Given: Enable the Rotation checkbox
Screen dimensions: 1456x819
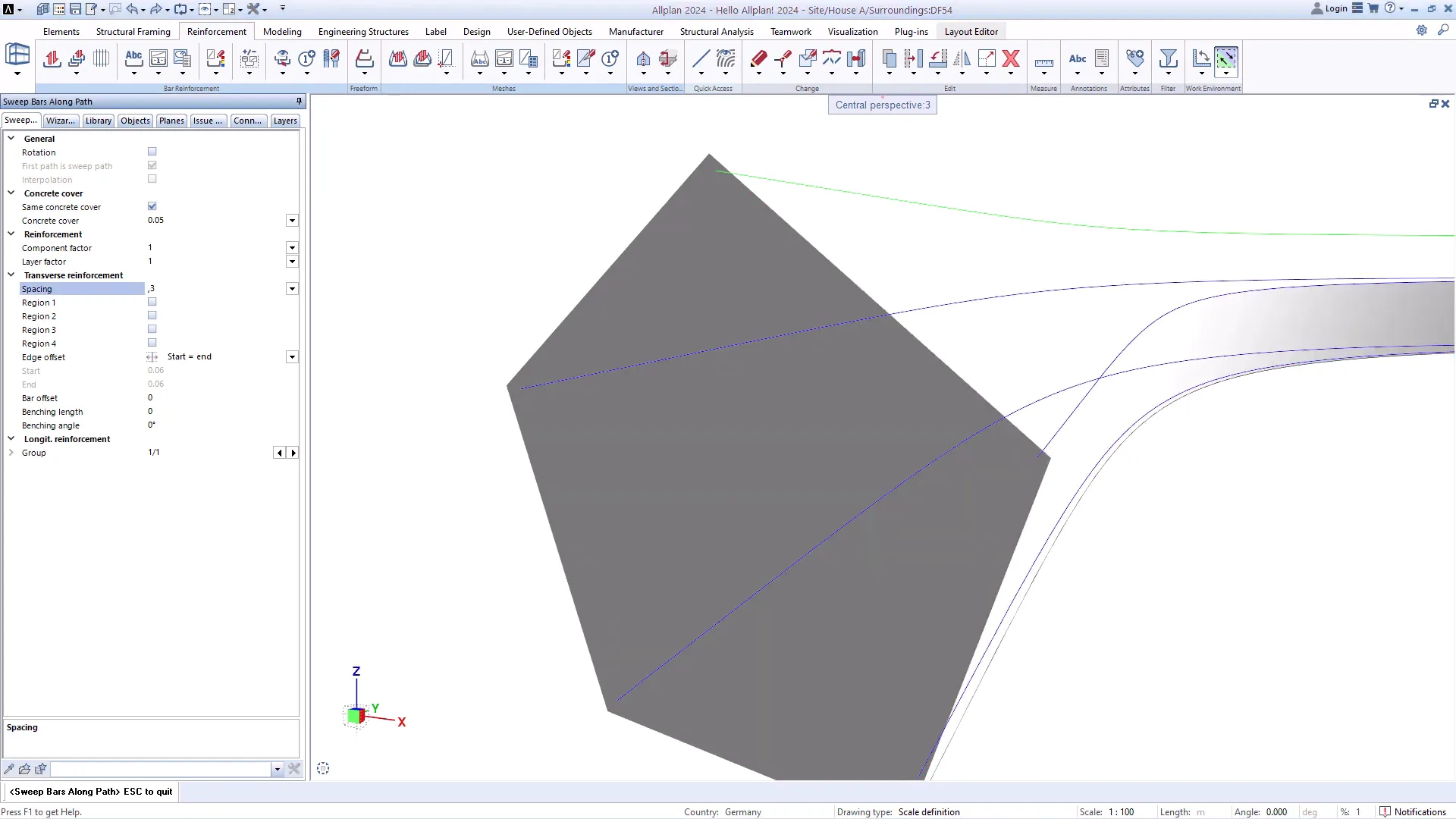Looking at the screenshot, I should (152, 151).
